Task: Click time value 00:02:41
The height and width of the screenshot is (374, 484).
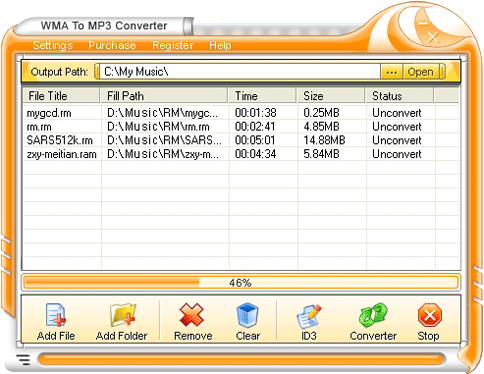Action: (255, 127)
